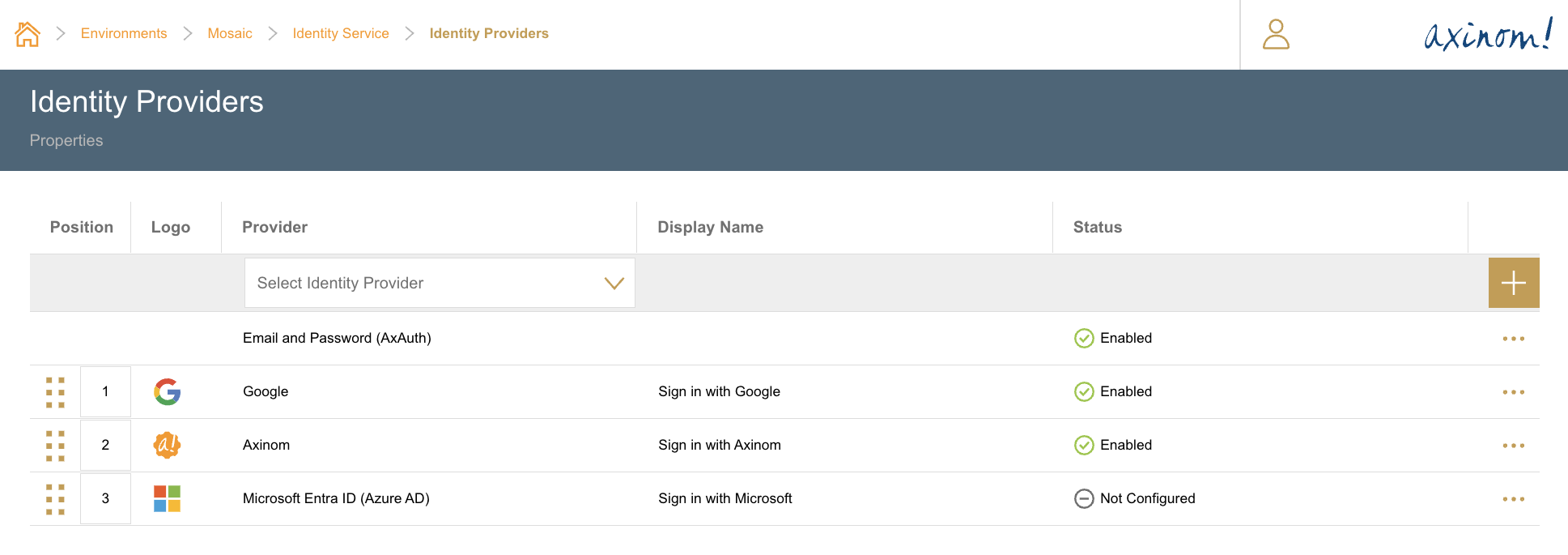Viewport: 1568px width, 555px height.
Task: Open three-dot actions for Axinom row
Action: [x=1513, y=446]
